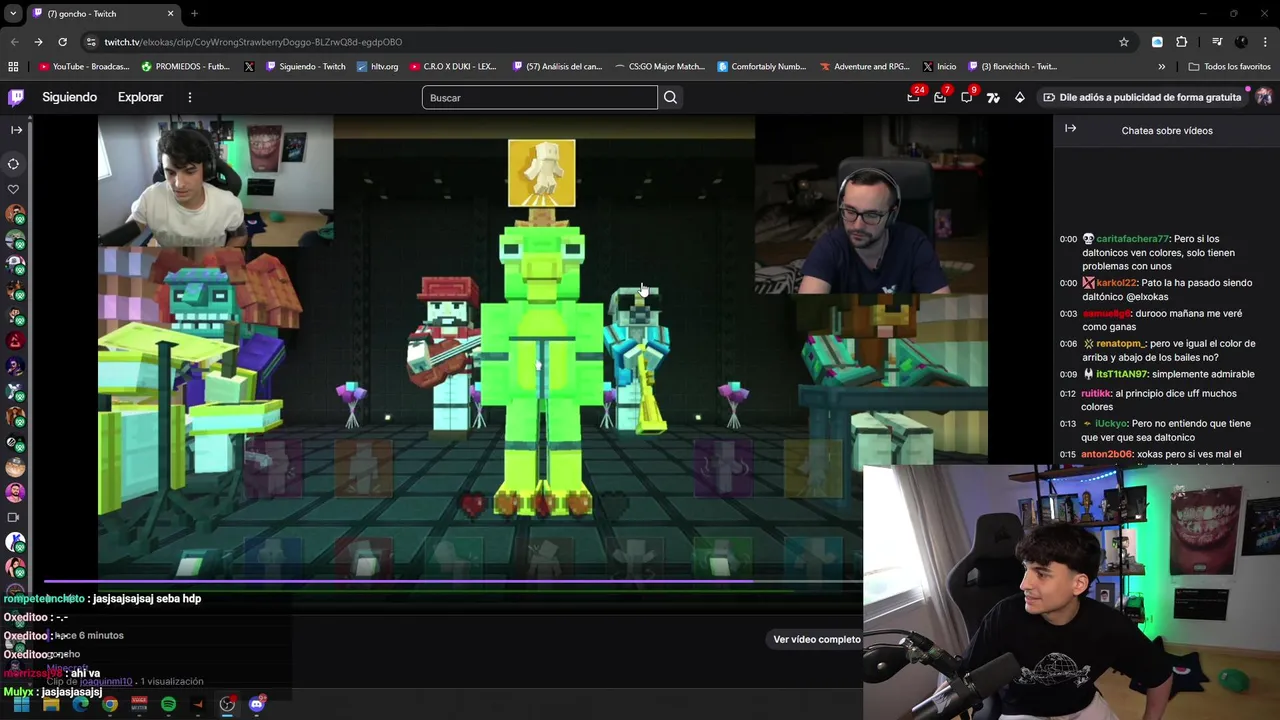This screenshot has width=1280, height=720.
Task: Collapse the video chat panel
Action: click(1070, 129)
